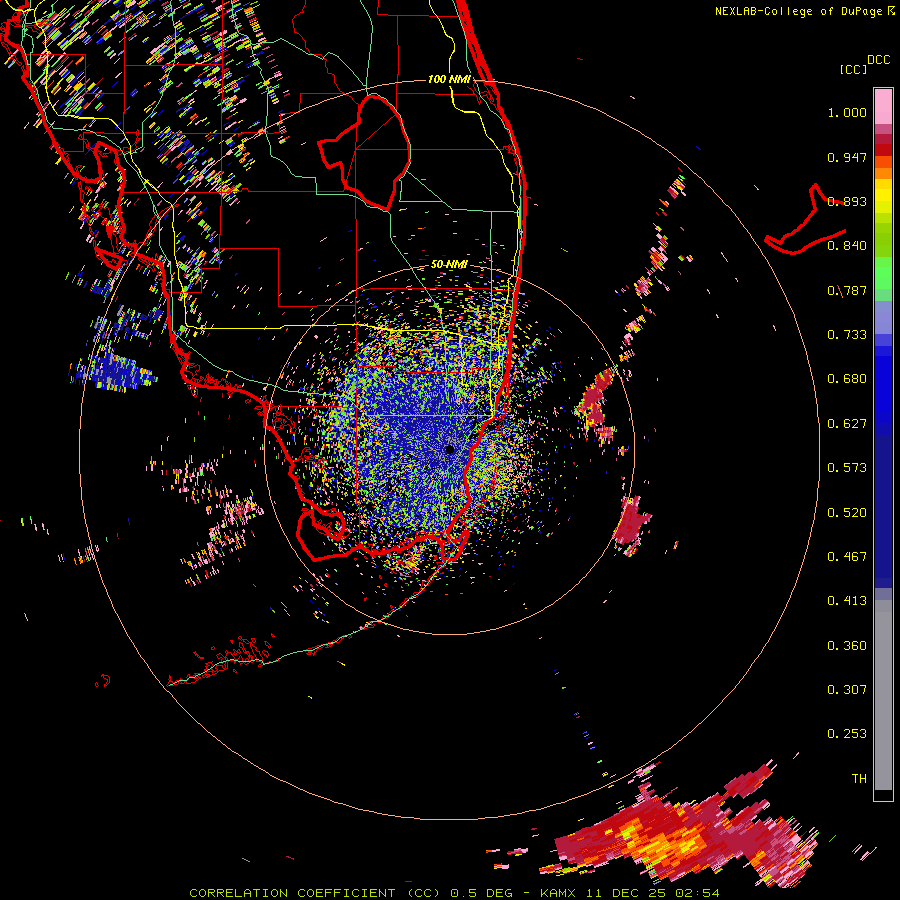Click the 1.000 color scale value
The image size is (900, 900).
pos(847,112)
